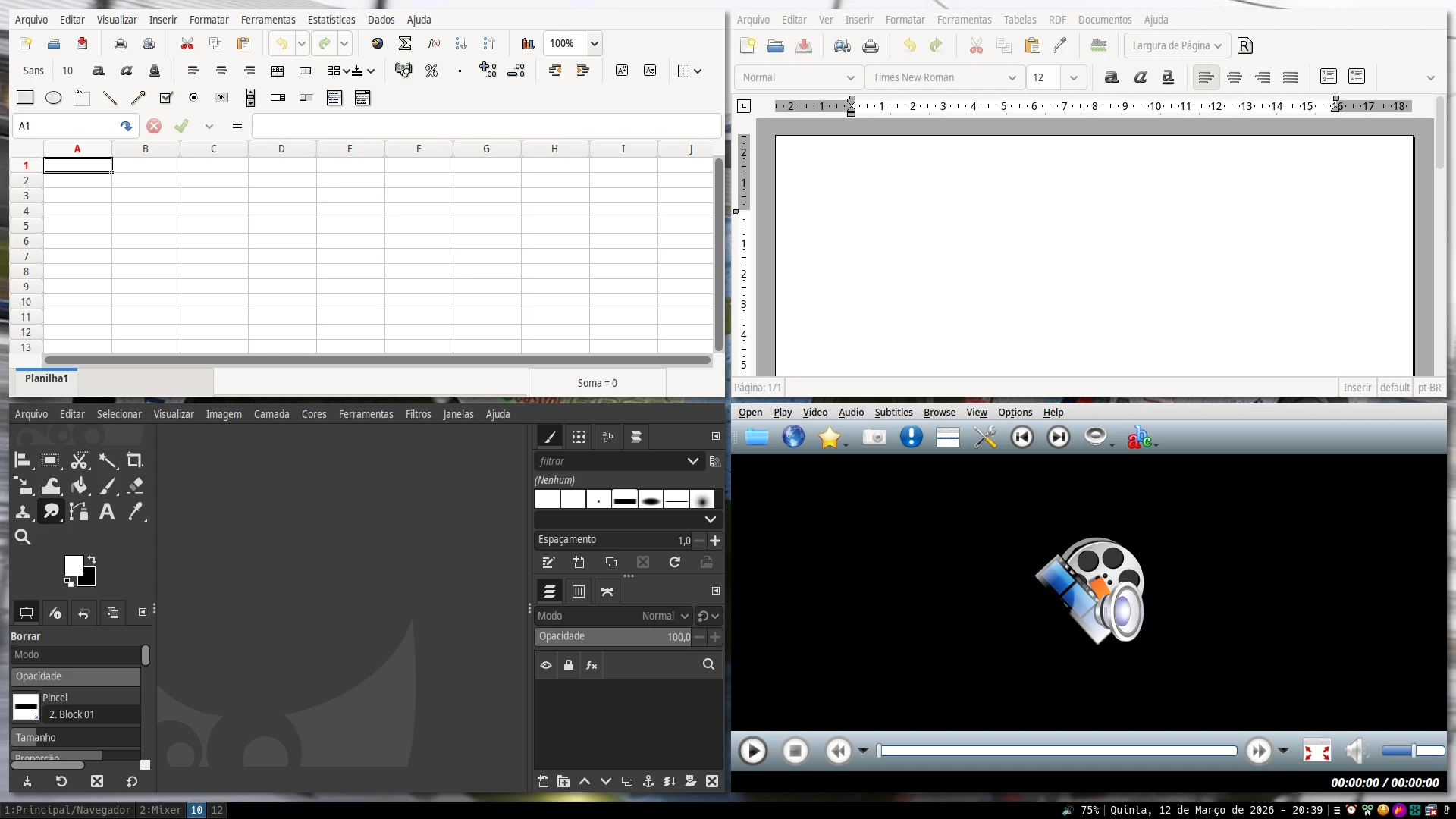Click the white foreground color swatch

pyautogui.click(x=73, y=565)
